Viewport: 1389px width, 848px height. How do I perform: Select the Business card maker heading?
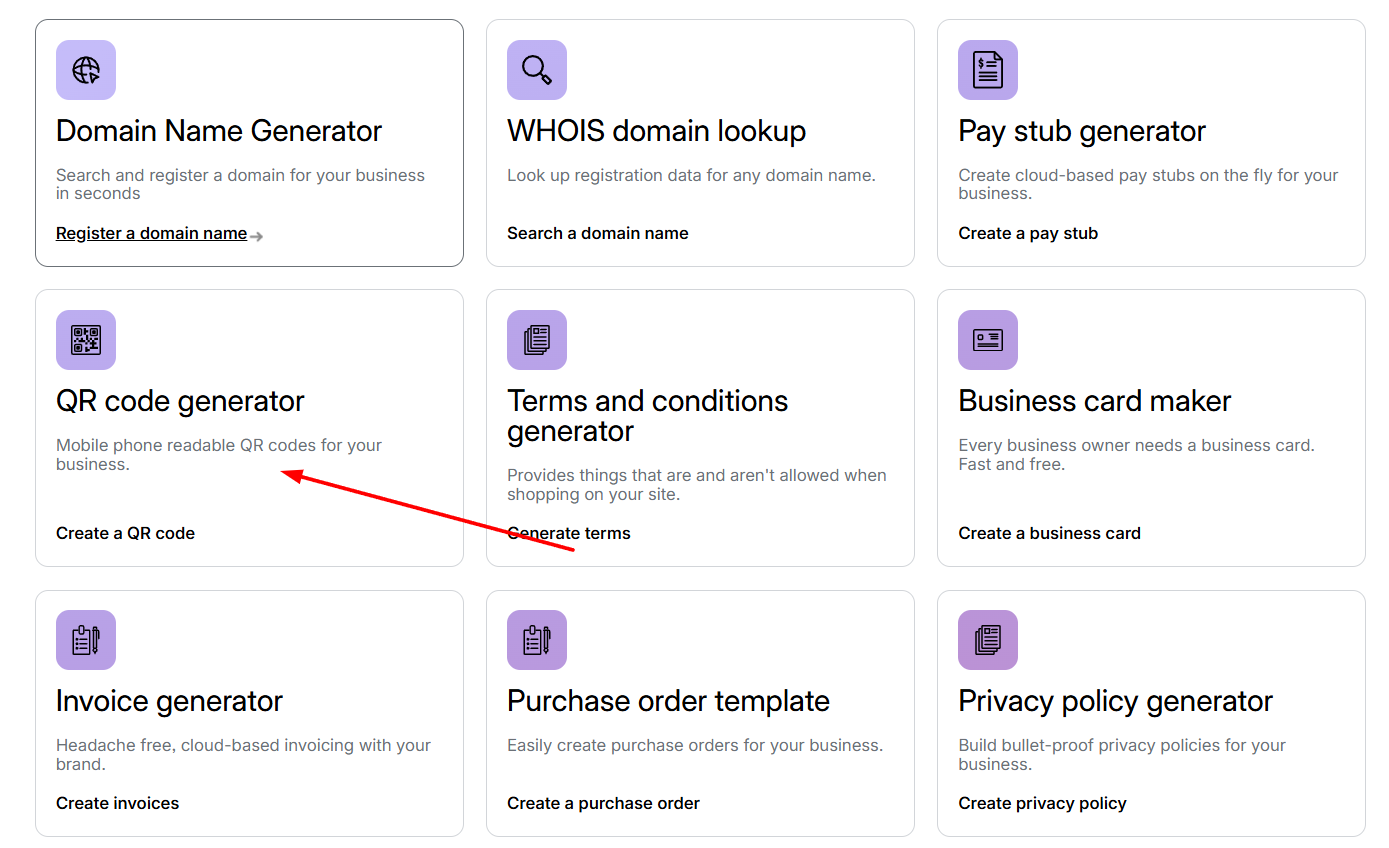[1095, 401]
